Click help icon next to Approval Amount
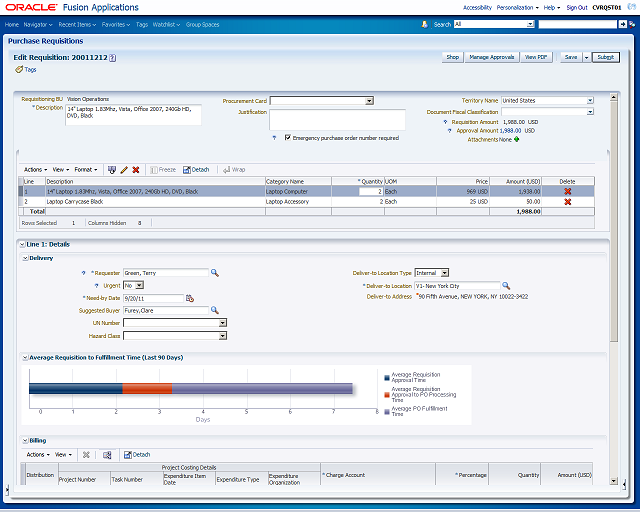 450,131
